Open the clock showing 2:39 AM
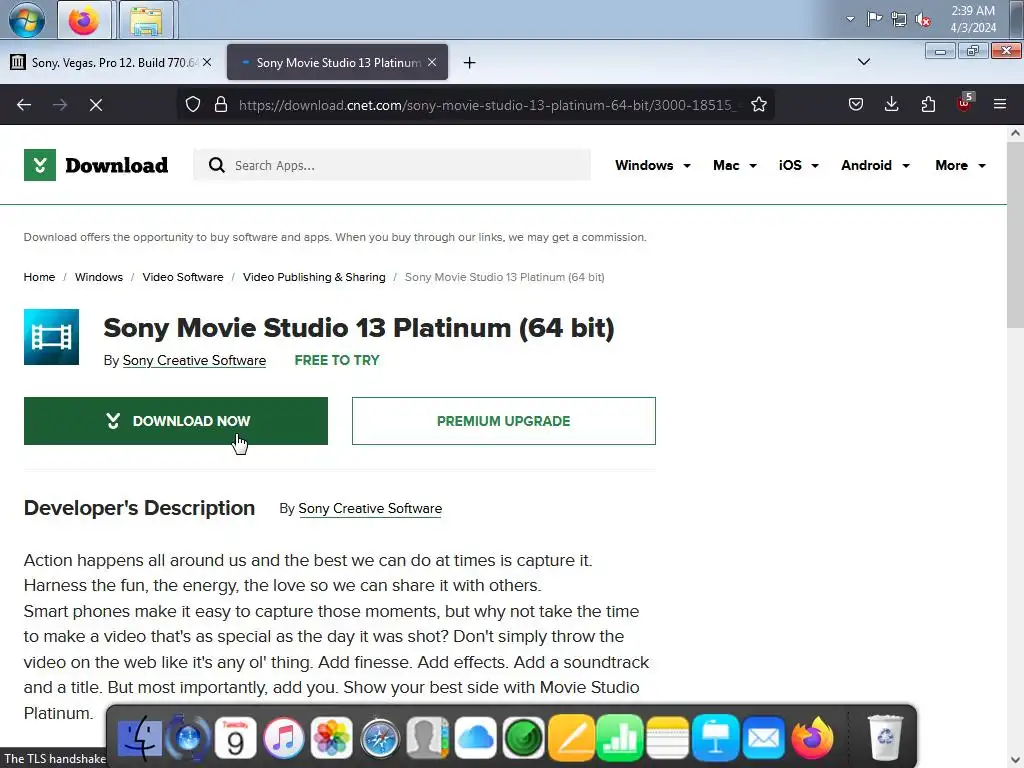1024x768 pixels. (972, 19)
